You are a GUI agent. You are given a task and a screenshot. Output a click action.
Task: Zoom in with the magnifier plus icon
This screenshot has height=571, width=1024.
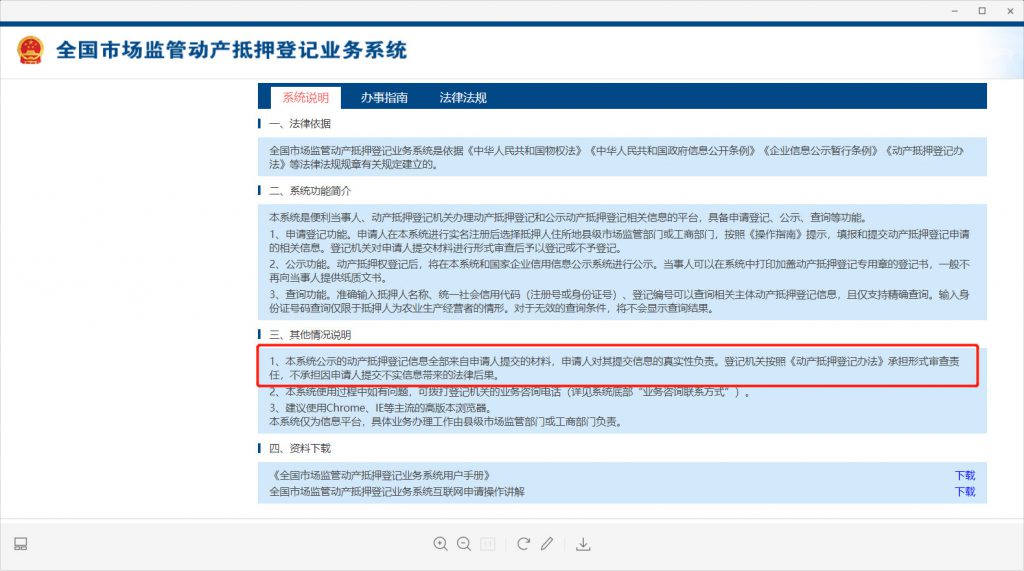(440, 544)
